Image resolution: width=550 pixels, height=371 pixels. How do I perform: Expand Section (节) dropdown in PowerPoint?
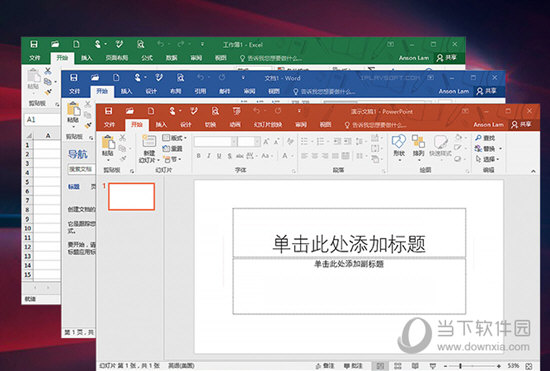172,160
